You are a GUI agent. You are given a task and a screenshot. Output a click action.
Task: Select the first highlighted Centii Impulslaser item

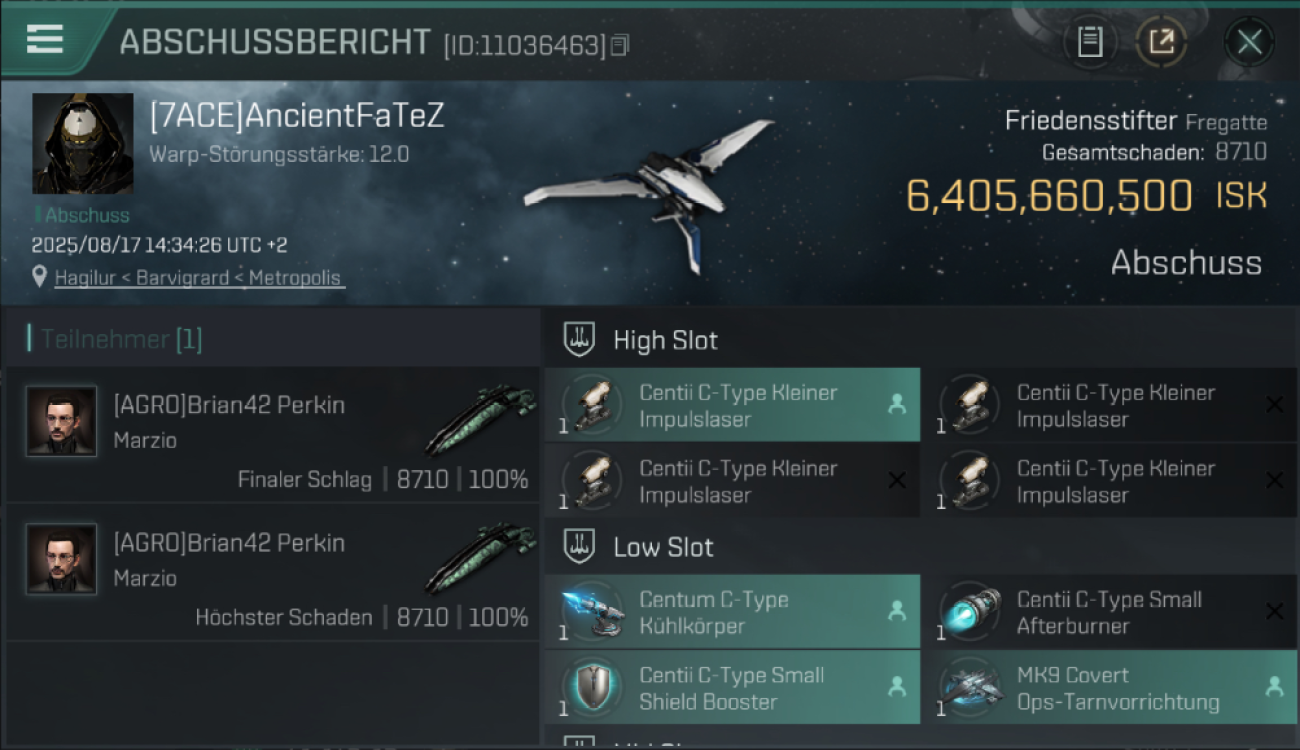tap(732, 405)
